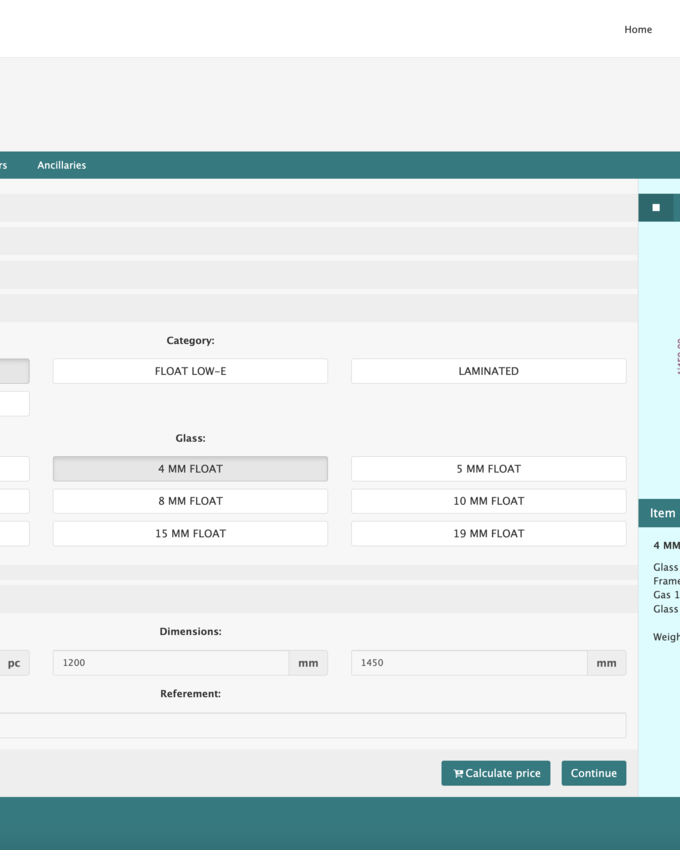The width and height of the screenshot is (680, 850).
Task: Expand the first collapsed section bar below the tabs
Action: tap(318, 208)
